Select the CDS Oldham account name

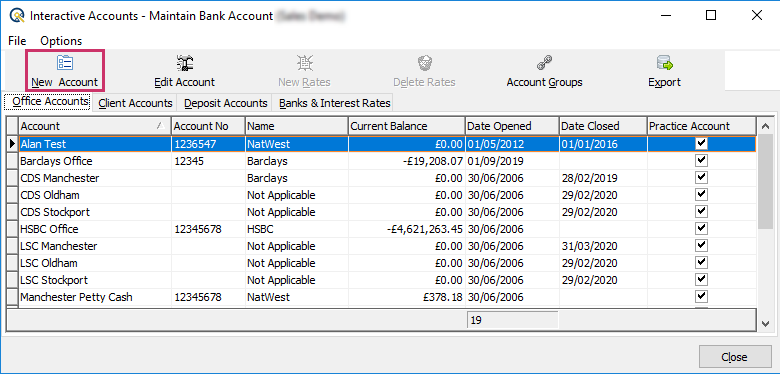click(50, 194)
